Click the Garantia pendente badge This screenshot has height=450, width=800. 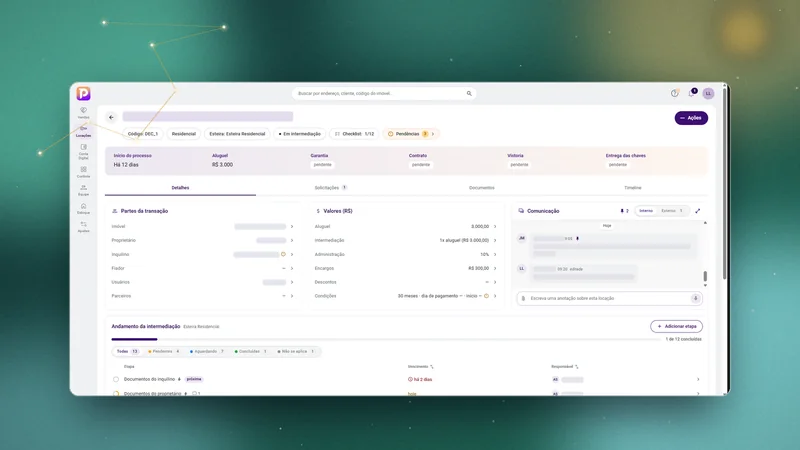[x=322, y=165]
